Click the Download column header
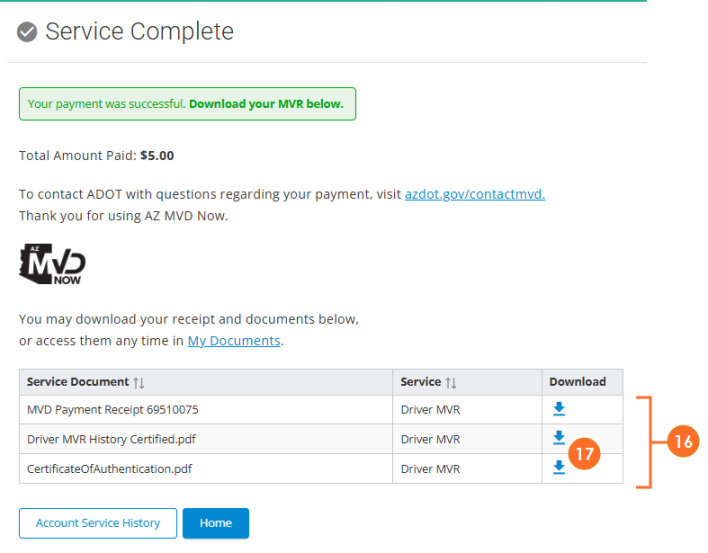Viewport: 708px width, 553px height. click(577, 382)
